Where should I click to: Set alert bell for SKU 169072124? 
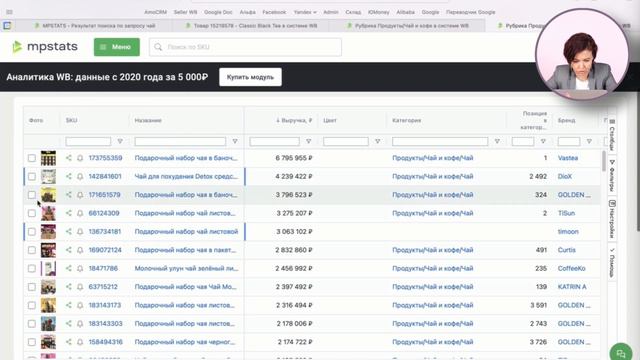(80, 250)
